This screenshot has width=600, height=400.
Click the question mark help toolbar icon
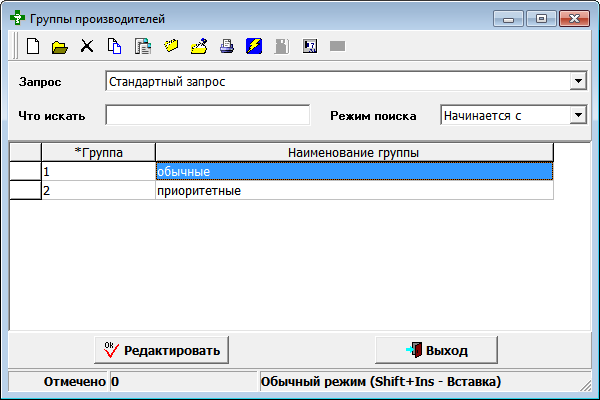coord(310,46)
